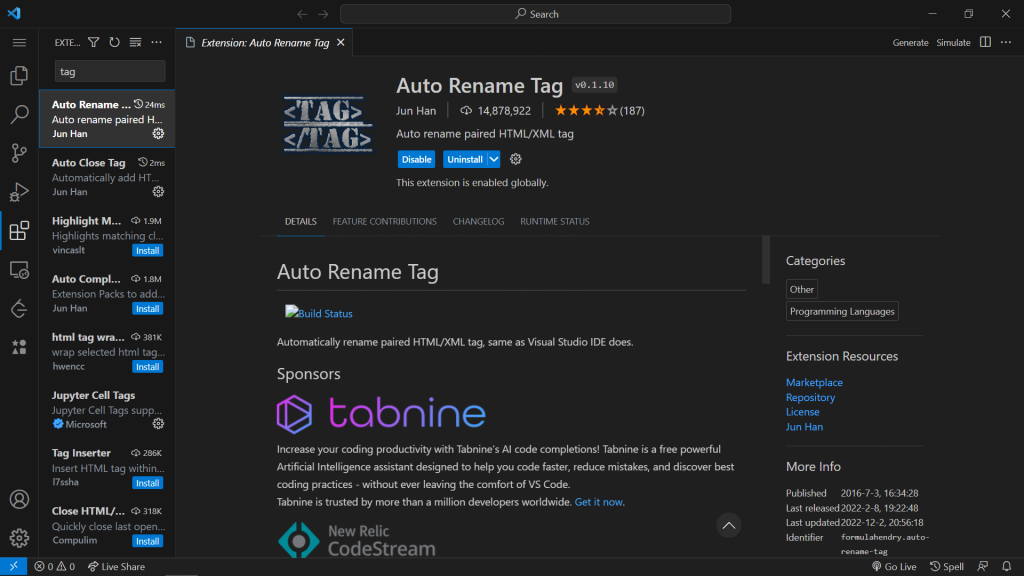1024x576 pixels.
Task: Show notifications bell in status bar
Action: pos(1006,566)
